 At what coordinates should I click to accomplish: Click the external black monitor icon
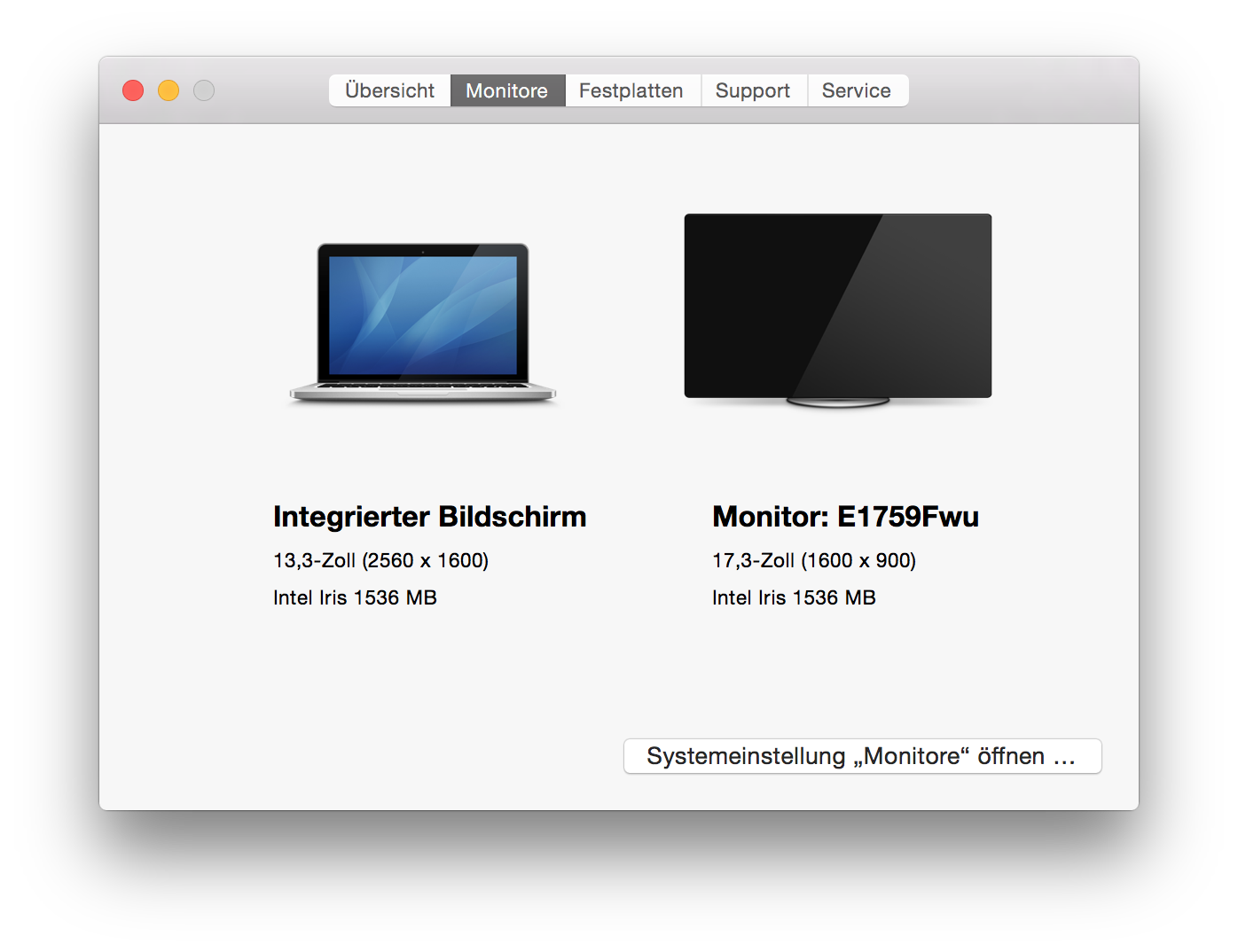838,310
